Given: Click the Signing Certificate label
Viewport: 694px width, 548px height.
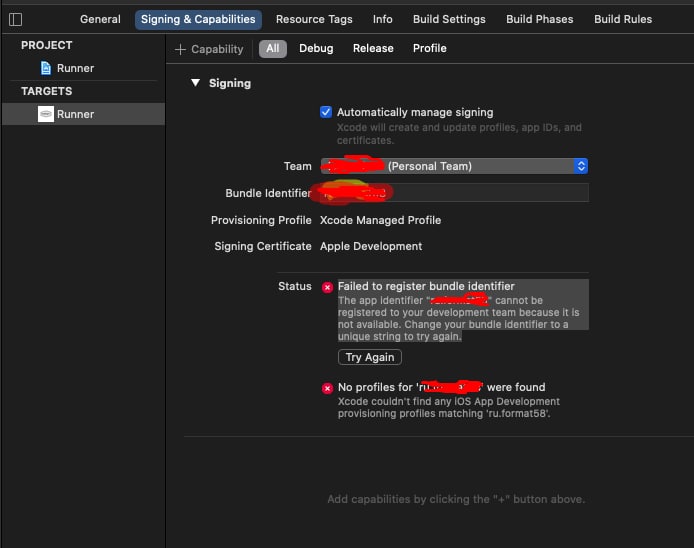Looking at the screenshot, I should tap(263, 247).
